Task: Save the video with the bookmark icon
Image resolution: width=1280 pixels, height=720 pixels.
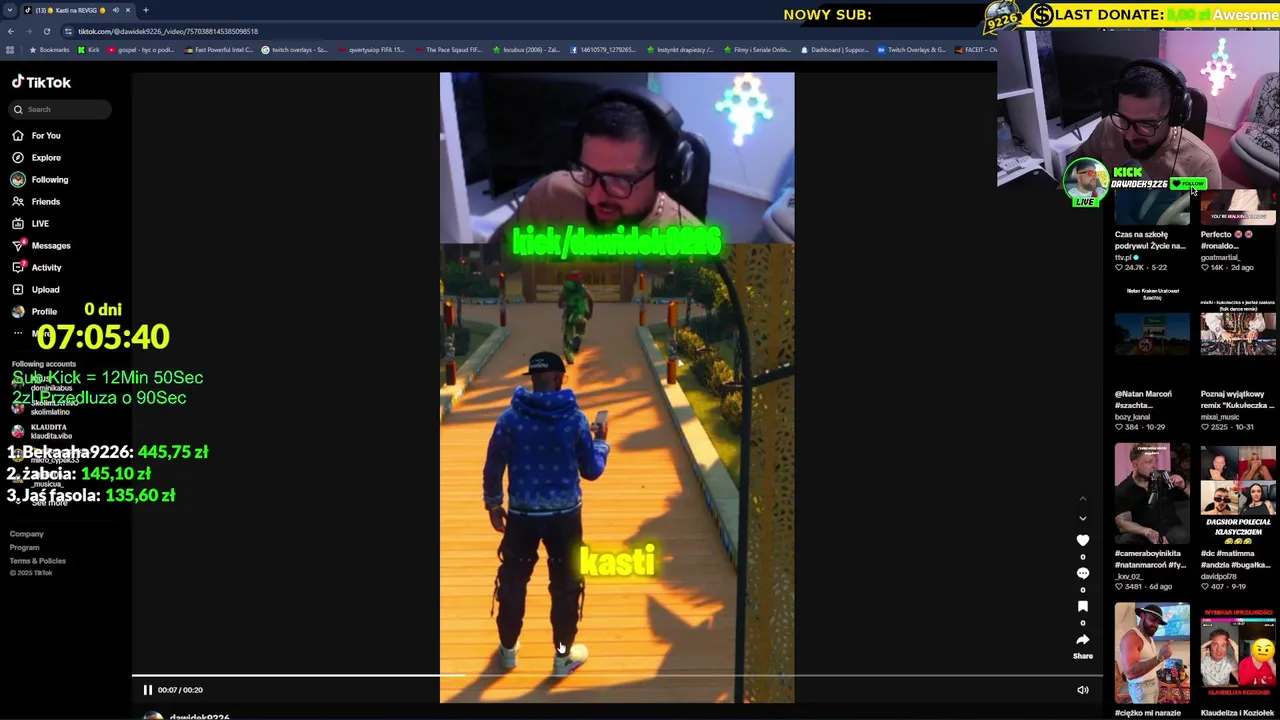Action: tap(1082, 606)
